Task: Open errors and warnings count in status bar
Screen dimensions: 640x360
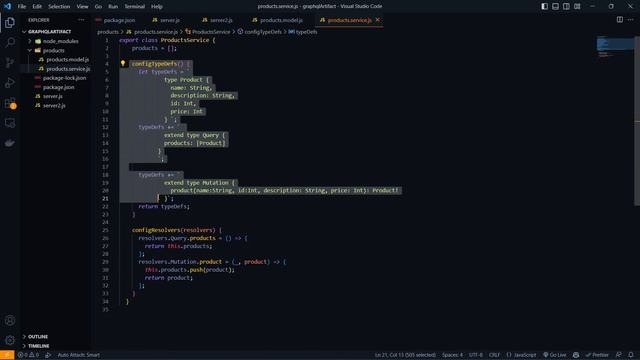Action: (x=28, y=355)
